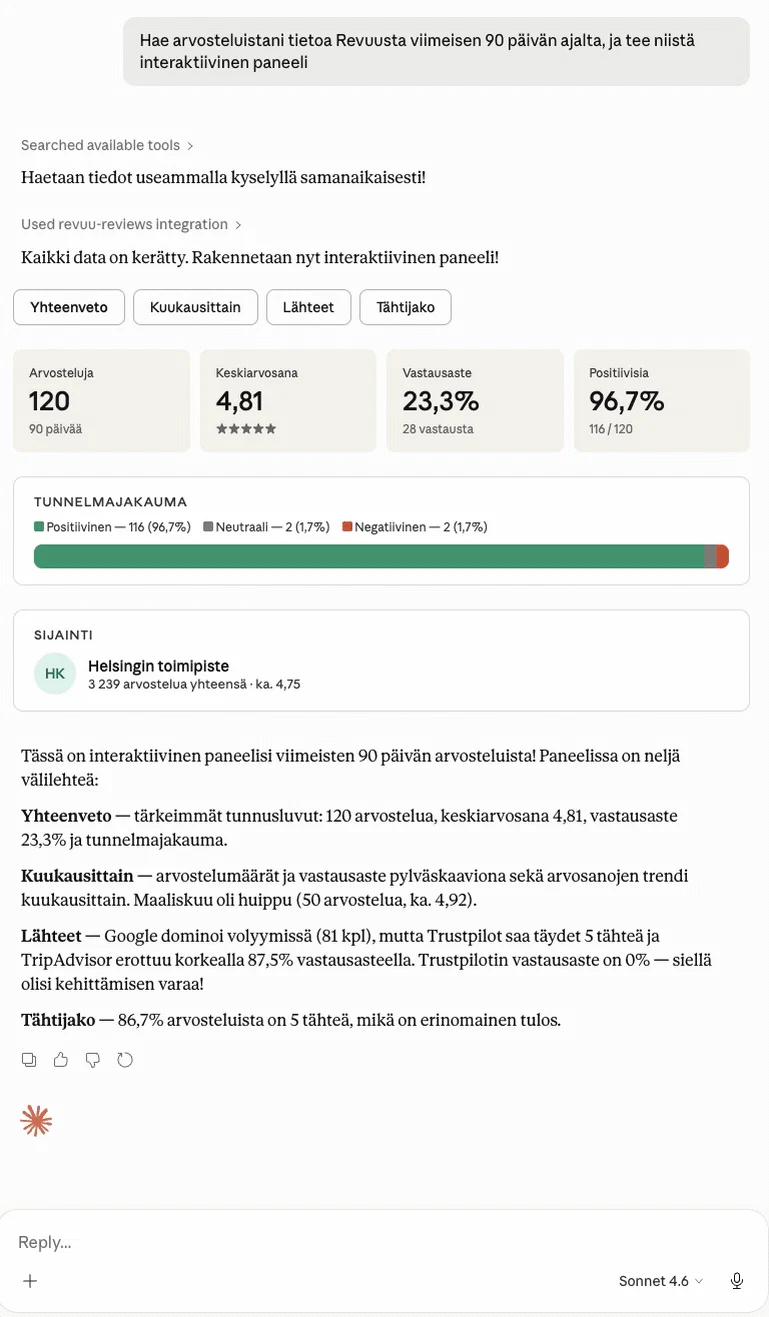Copy the response with the copy icon

click(29, 1060)
